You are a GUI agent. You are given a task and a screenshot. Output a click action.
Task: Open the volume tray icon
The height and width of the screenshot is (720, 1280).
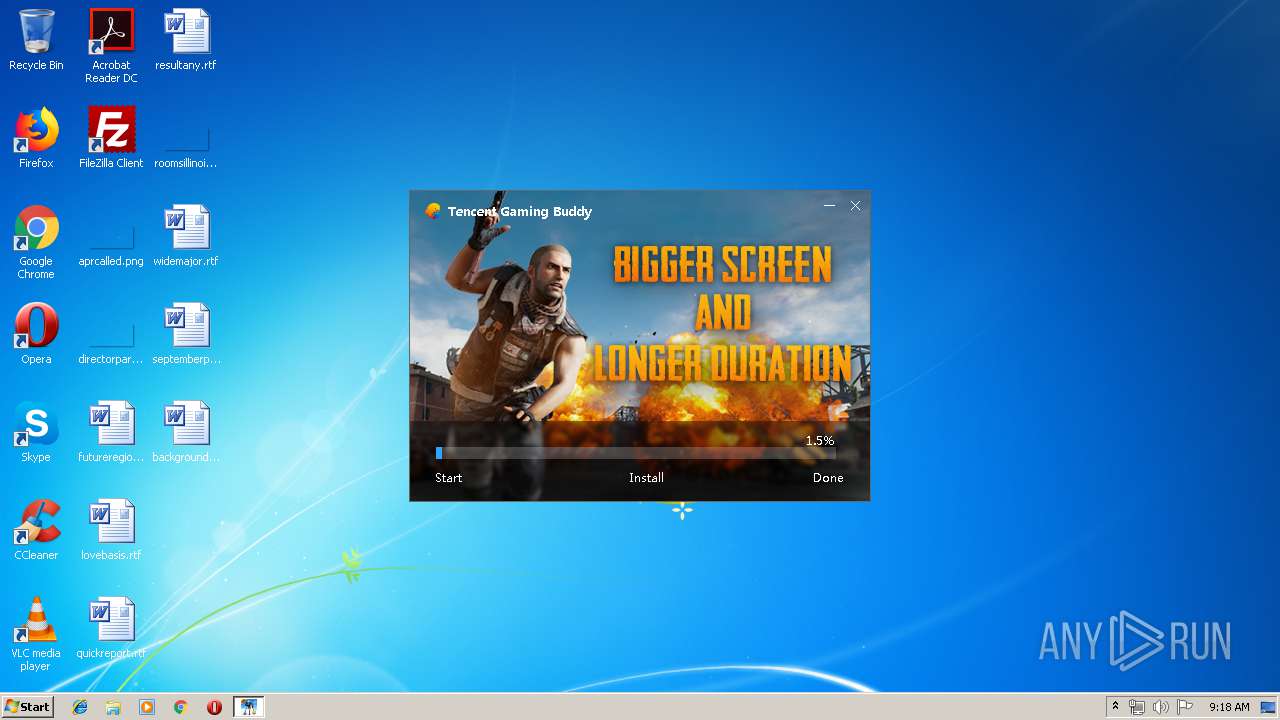pos(1161,707)
